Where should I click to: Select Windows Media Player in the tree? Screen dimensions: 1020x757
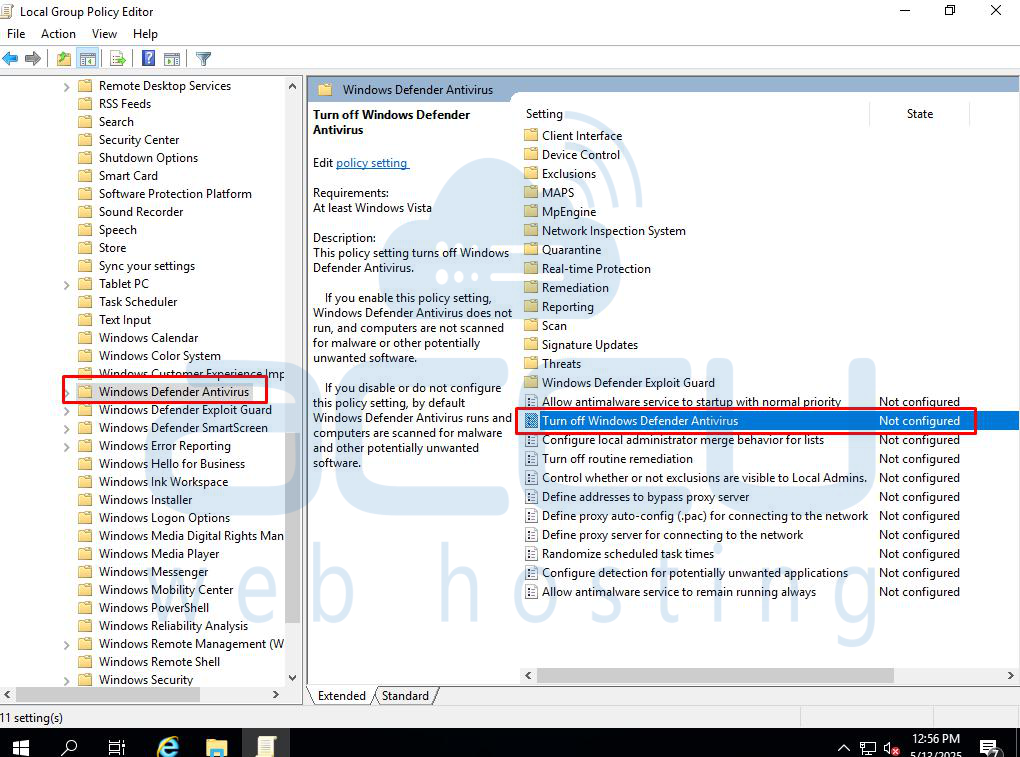[x=159, y=554]
